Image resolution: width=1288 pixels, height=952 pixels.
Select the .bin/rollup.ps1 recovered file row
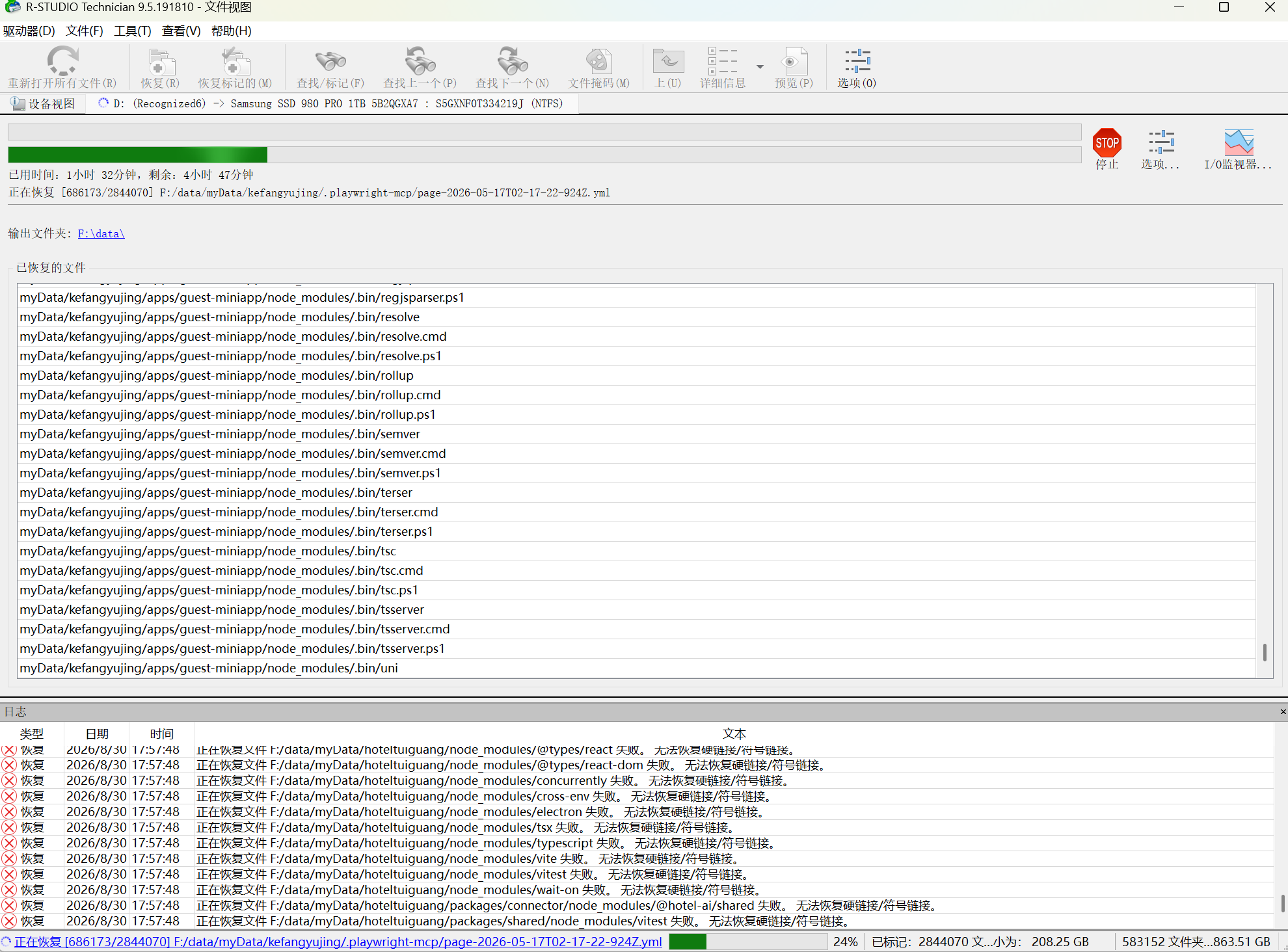tap(636, 414)
